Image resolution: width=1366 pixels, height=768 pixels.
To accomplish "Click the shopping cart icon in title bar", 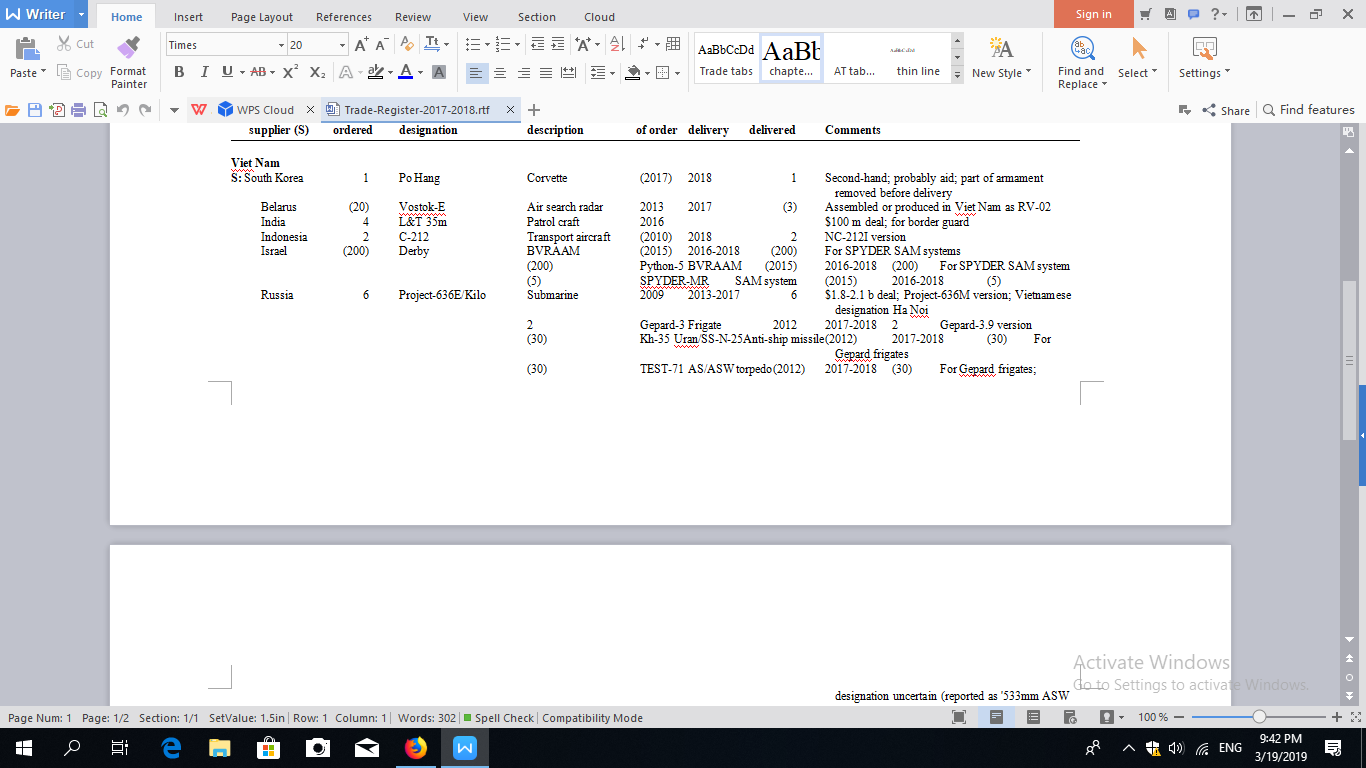I will pyautogui.click(x=1144, y=14).
